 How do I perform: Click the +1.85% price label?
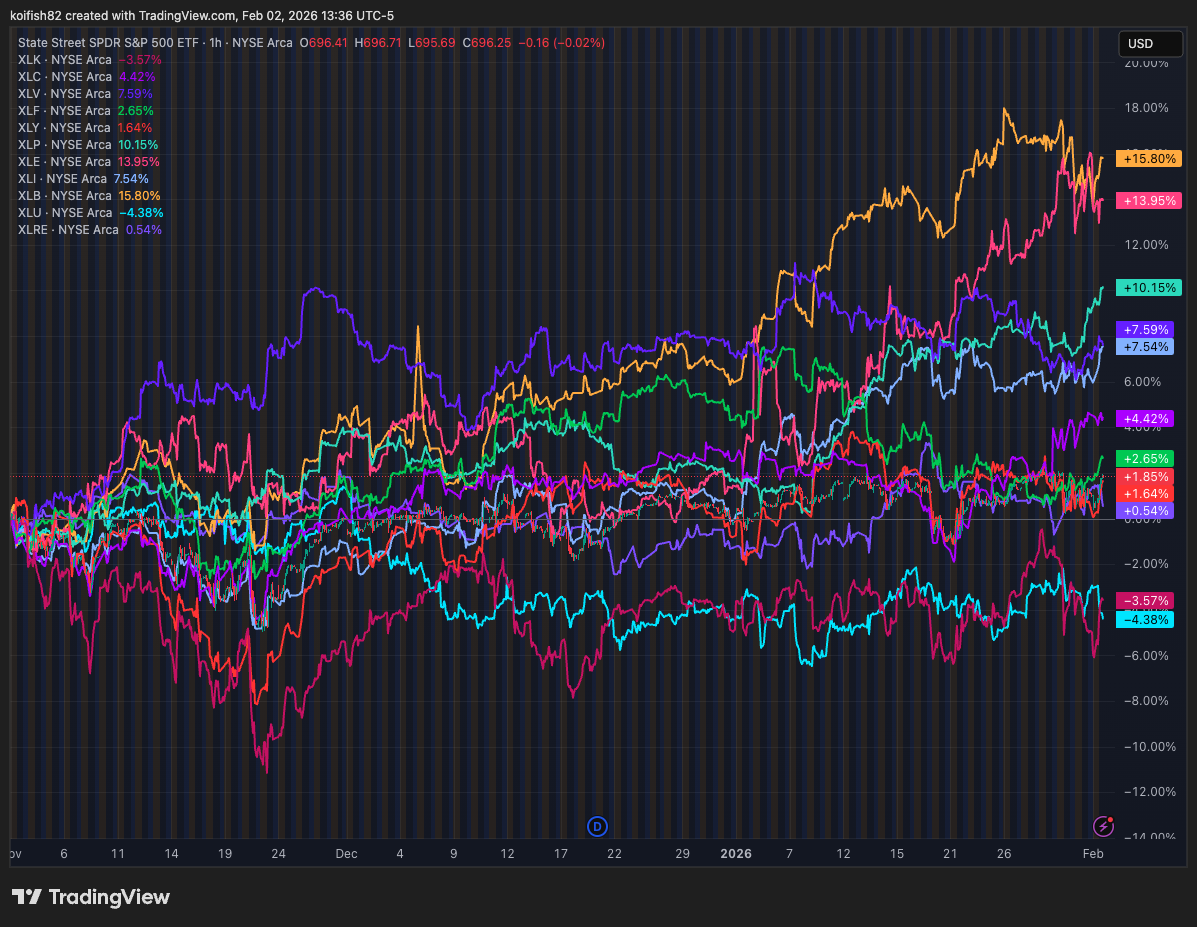[1145, 476]
